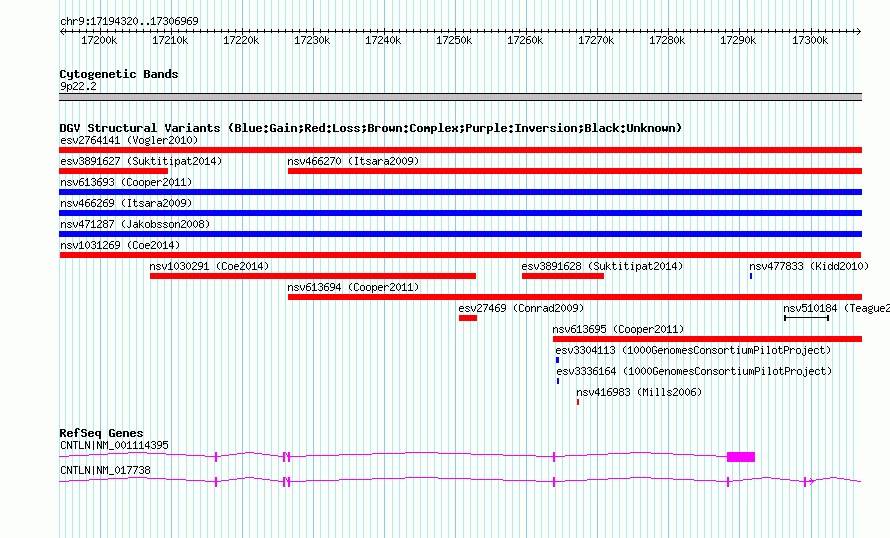Click nsv1031269 (Coe2014) label
Image resolution: width=890 pixels, height=538 pixels.
pos(120,245)
